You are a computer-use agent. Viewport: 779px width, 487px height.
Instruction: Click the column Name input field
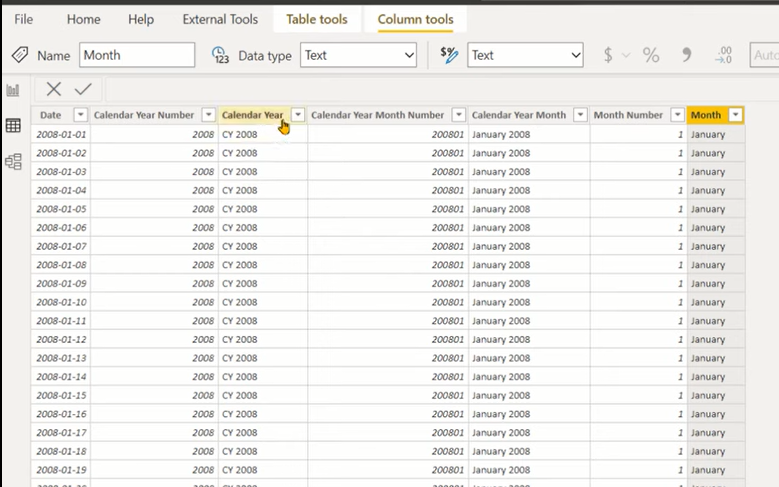click(137, 55)
